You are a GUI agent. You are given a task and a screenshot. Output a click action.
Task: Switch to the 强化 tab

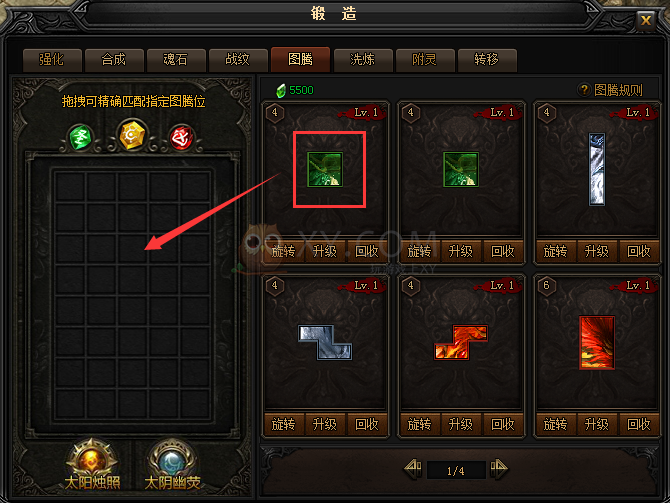click(x=52, y=59)
